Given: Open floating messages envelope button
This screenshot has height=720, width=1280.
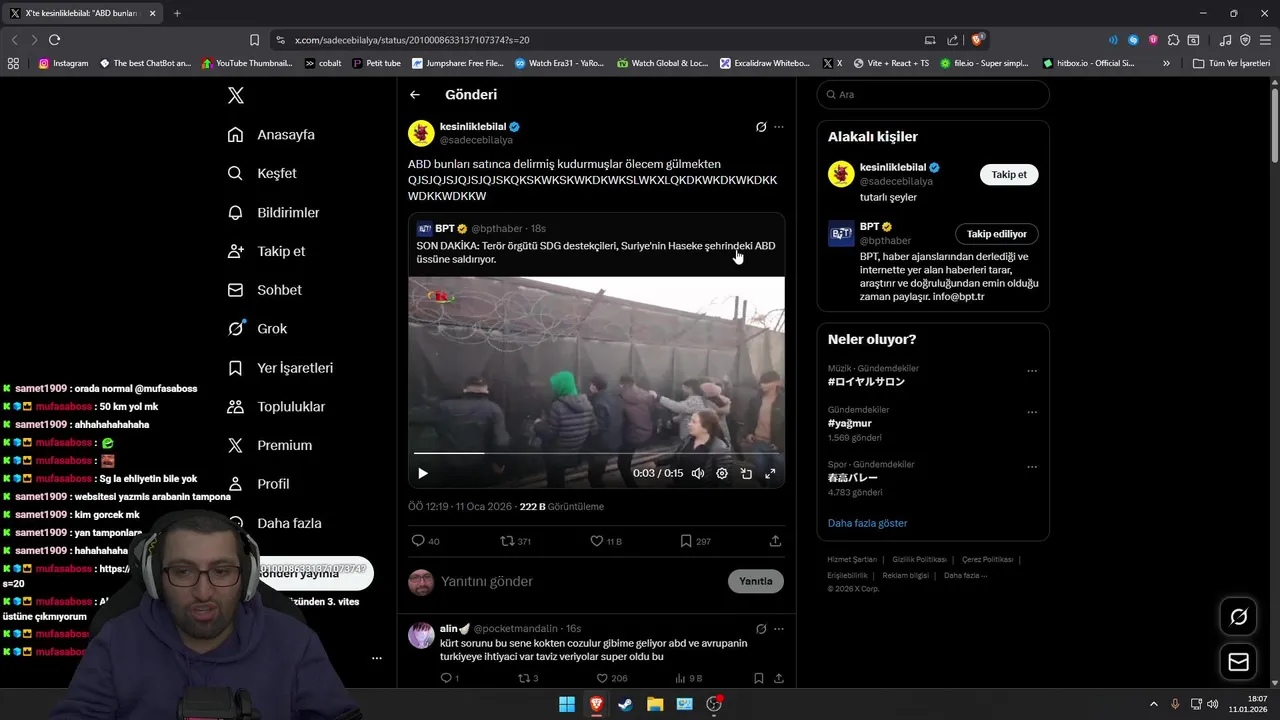Looking at the screenshot, I should (1238, 662).
